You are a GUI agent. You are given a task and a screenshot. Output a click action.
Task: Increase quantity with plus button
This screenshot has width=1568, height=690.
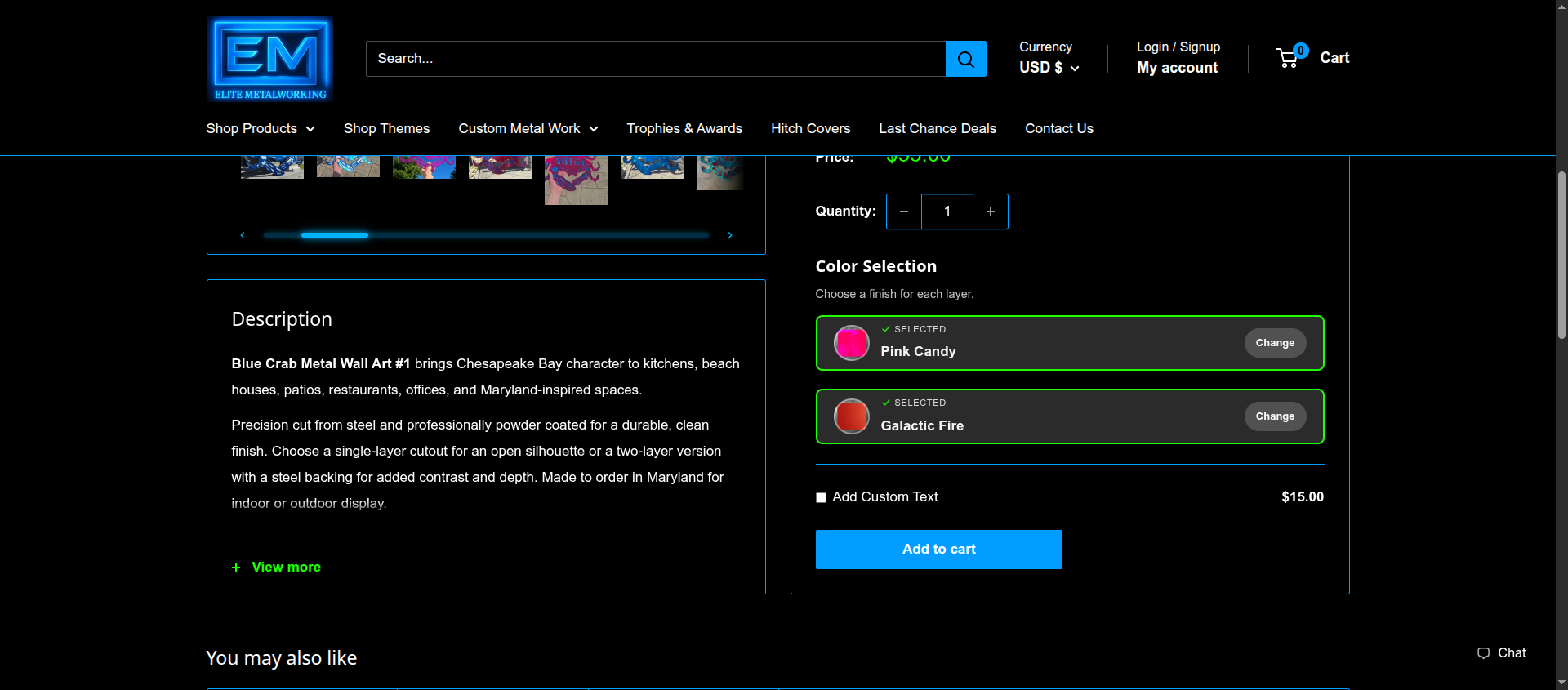(x=991, y=211)
